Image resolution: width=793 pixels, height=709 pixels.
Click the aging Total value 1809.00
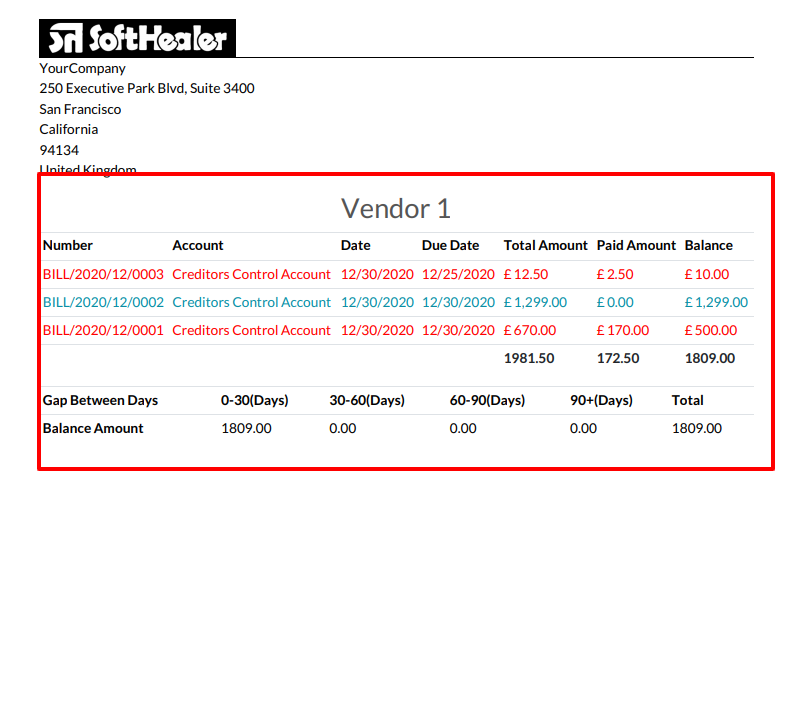click(x=697, y=428)
